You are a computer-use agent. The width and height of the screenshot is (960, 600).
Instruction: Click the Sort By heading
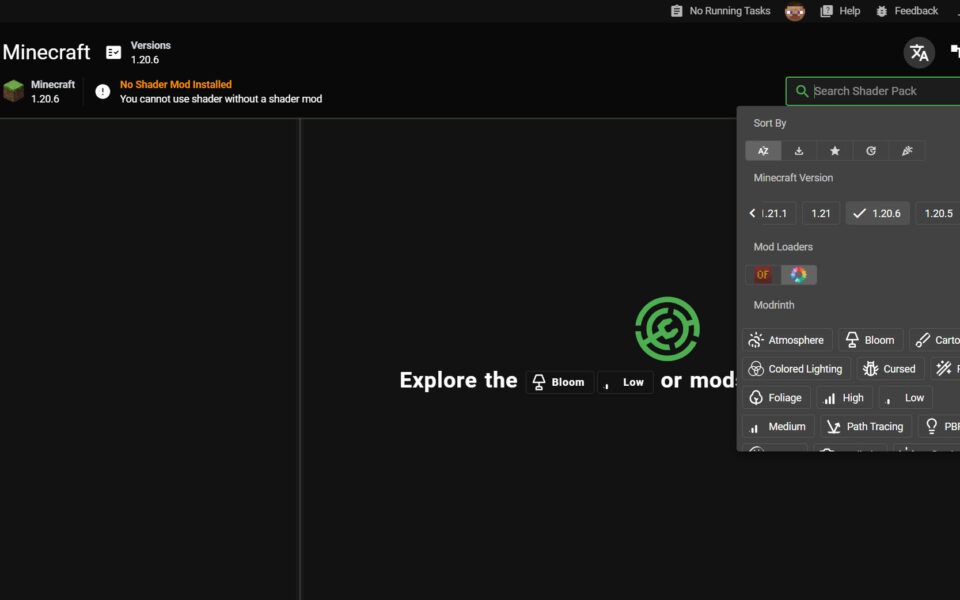coord(770,123)
